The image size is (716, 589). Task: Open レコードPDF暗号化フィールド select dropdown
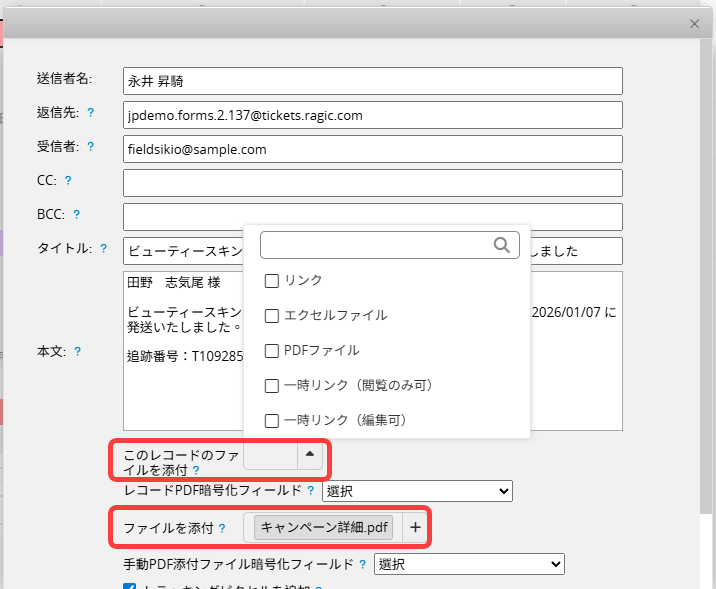tap(417, 491)
